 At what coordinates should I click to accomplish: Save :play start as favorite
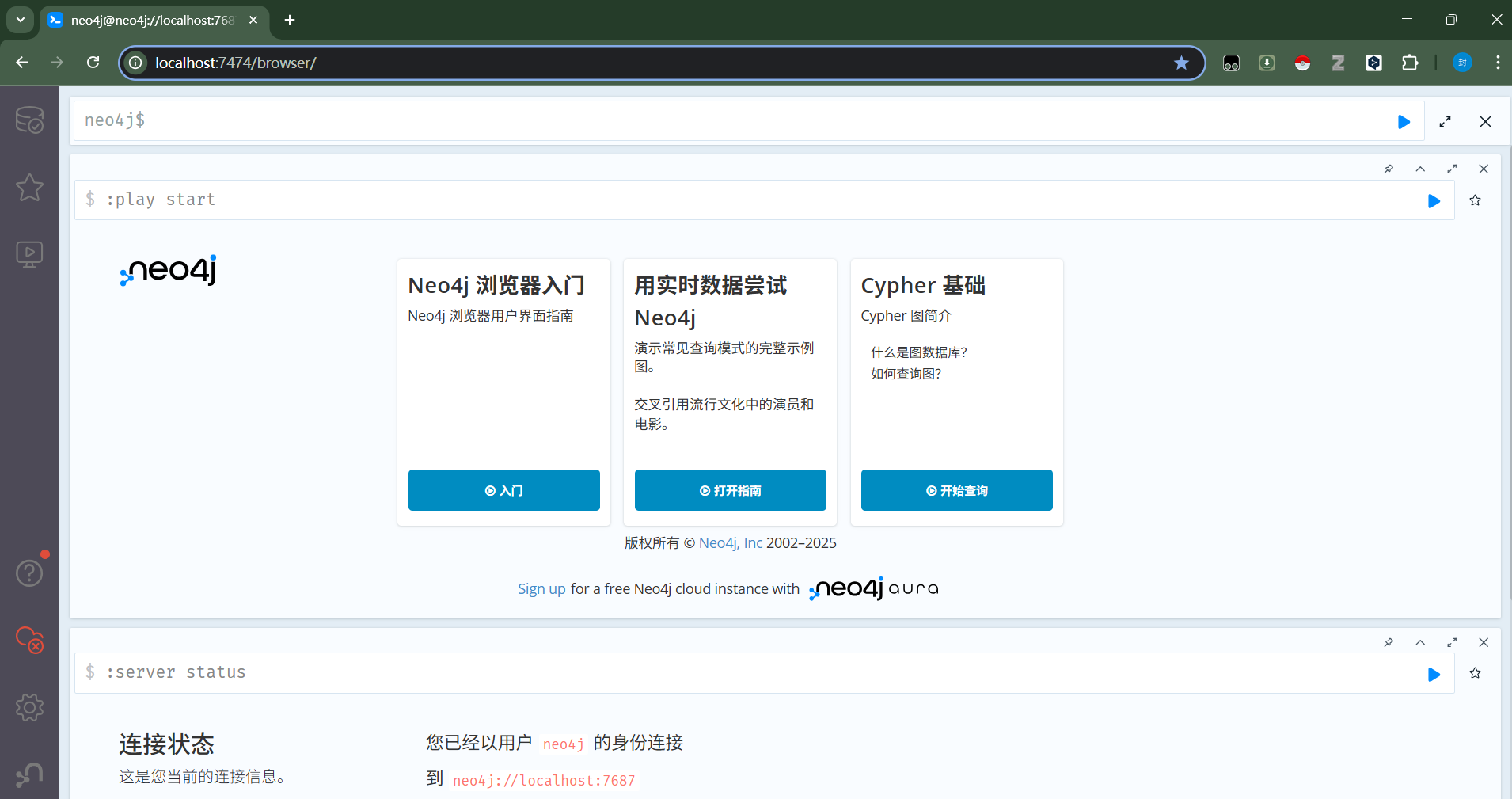(1475, 200)
